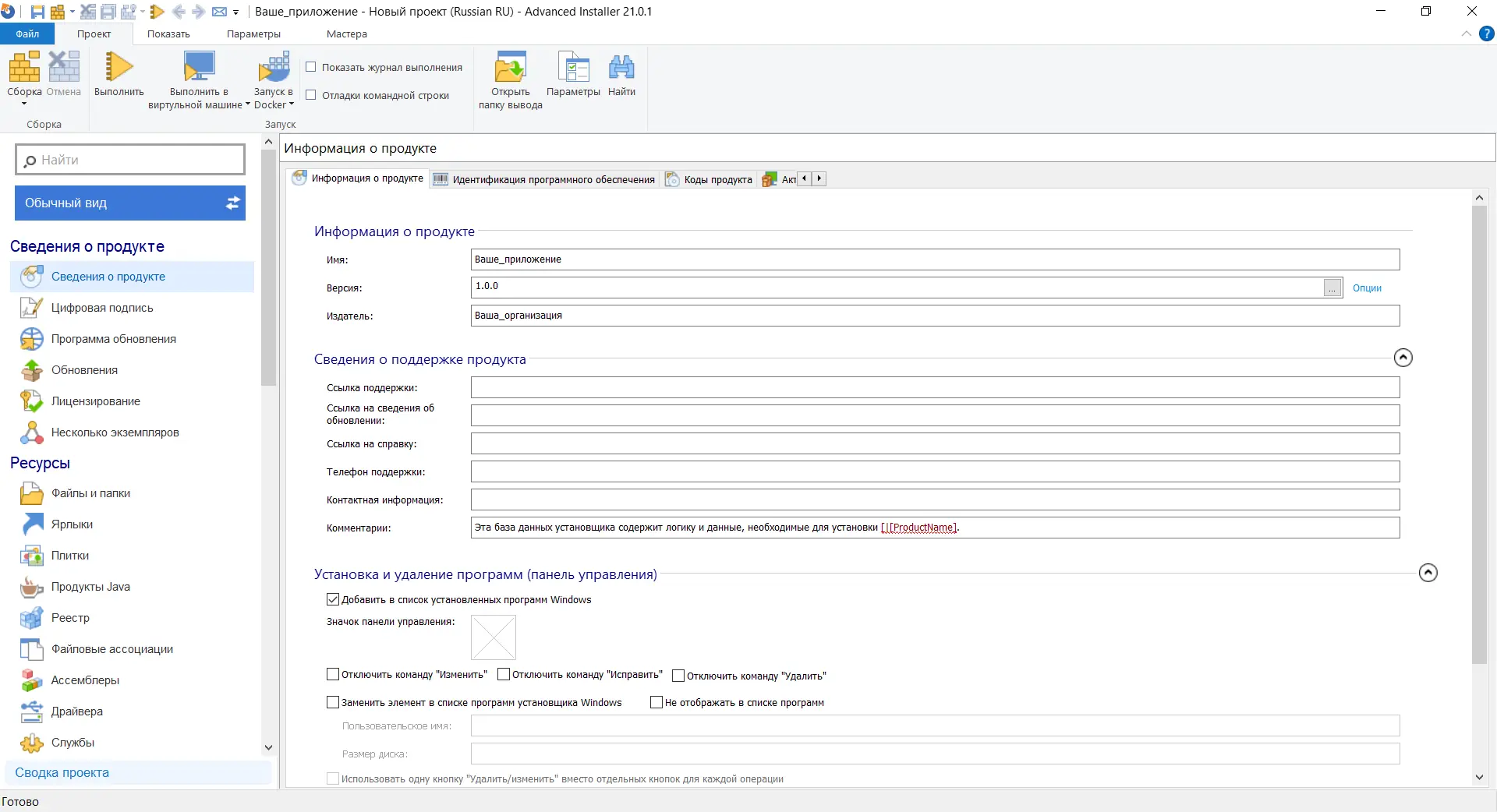Image resolution: width=1497 pixels, height=812 pixels.
Task: Open Службы in the sidebar
Action: point(132,743)
